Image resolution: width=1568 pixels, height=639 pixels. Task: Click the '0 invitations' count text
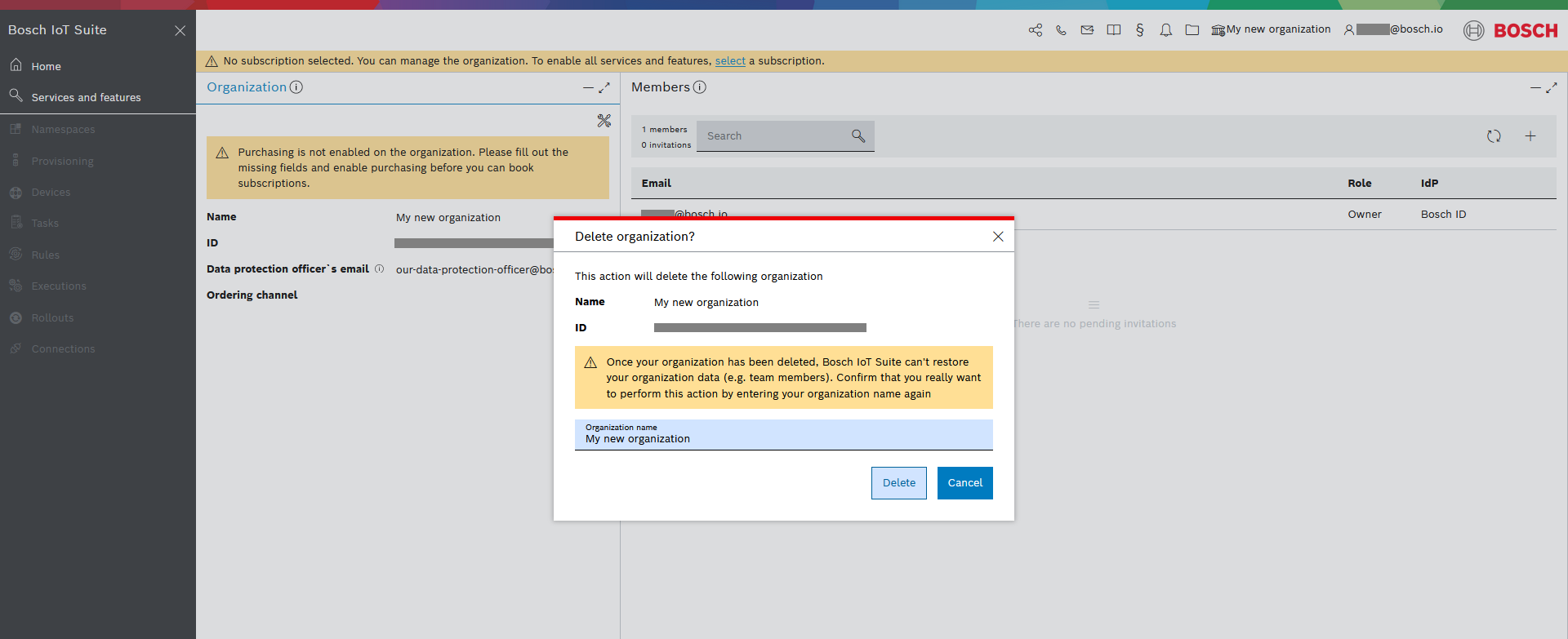click(x=666, y=145)
